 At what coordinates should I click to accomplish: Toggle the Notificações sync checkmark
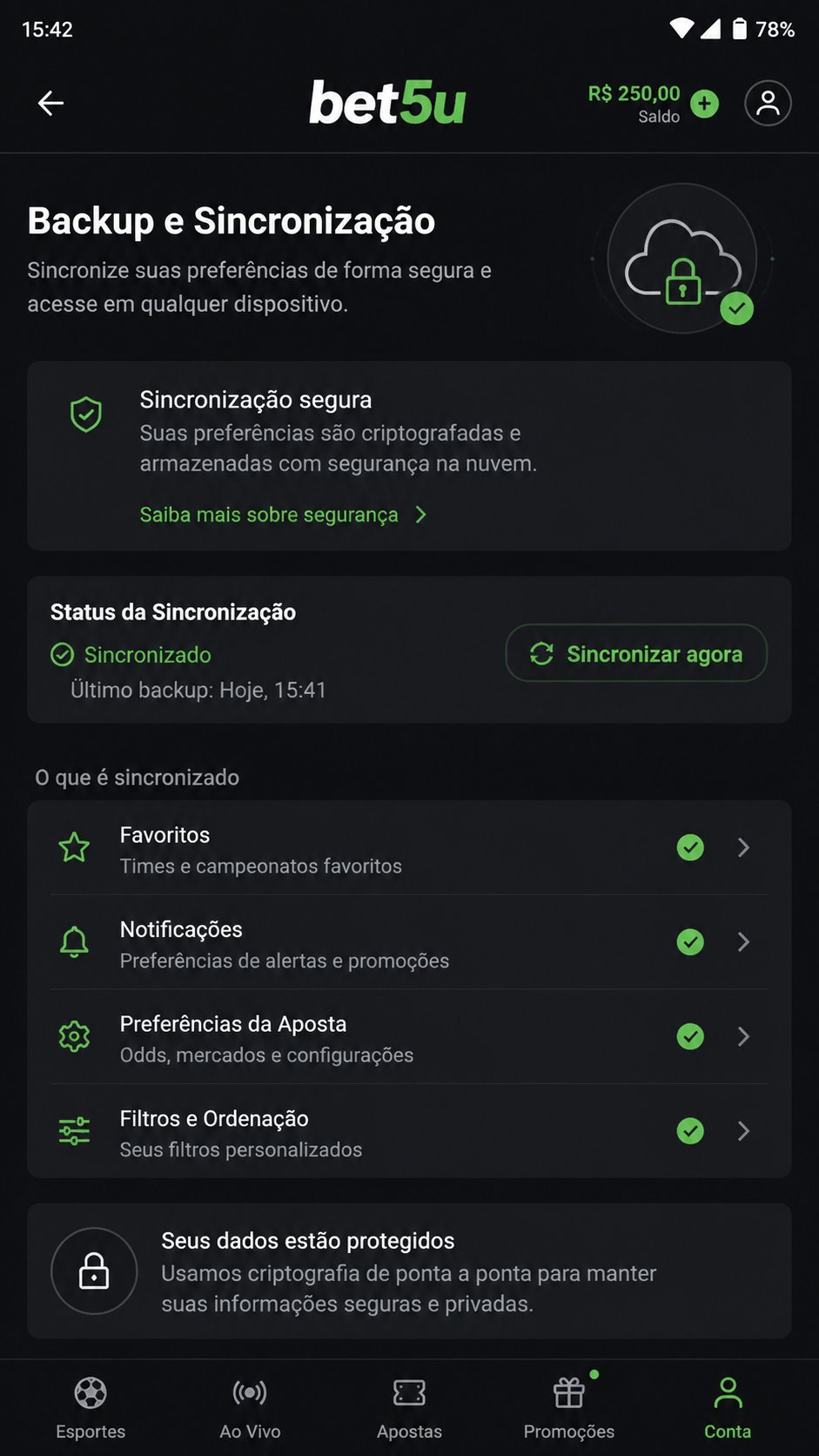690,941
